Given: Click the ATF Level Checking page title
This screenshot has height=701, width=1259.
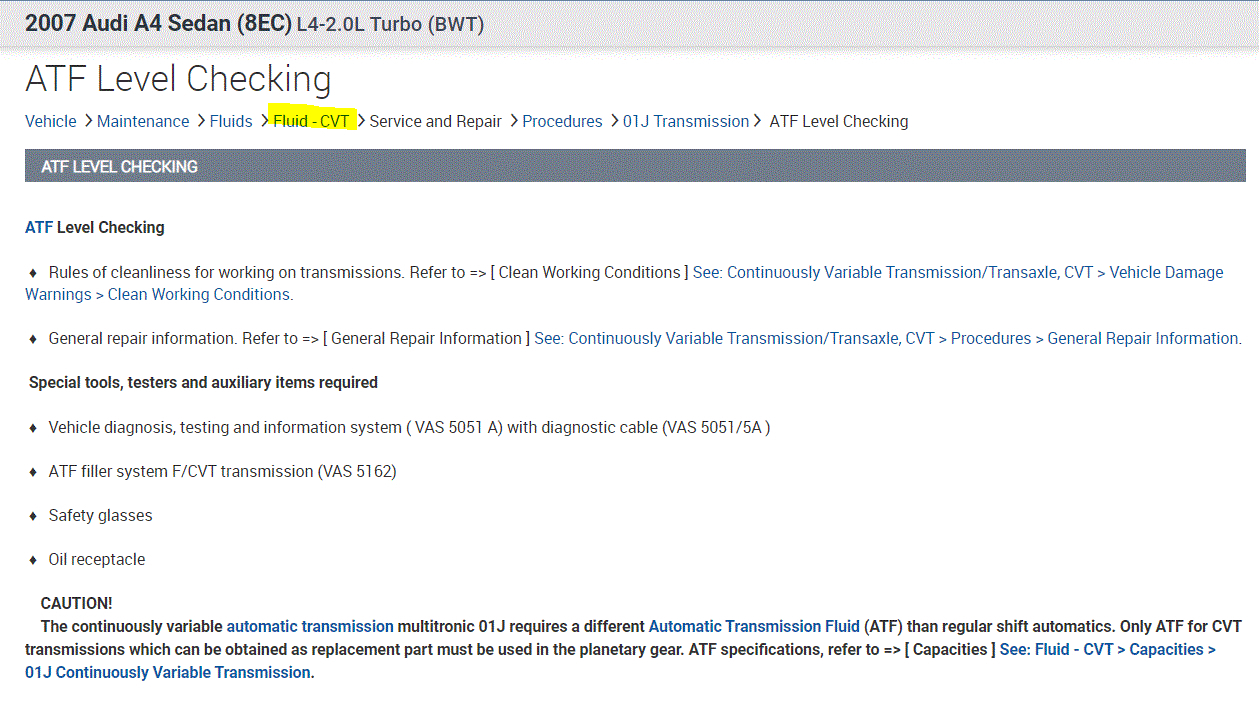Looking at the screenshot, I should 178,79.
